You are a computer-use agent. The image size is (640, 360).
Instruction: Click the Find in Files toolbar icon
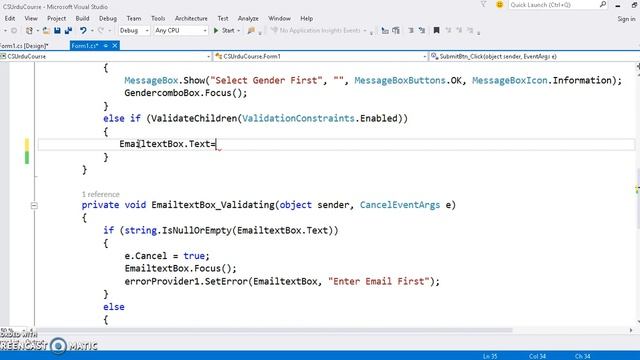pyautogui.click(x=251, y=31)
